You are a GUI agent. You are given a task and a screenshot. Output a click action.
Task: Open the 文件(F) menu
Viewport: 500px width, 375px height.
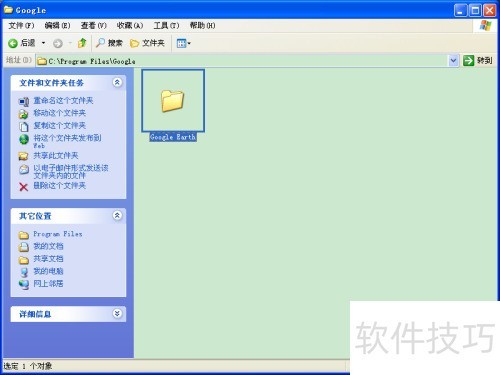click(21, 25)
